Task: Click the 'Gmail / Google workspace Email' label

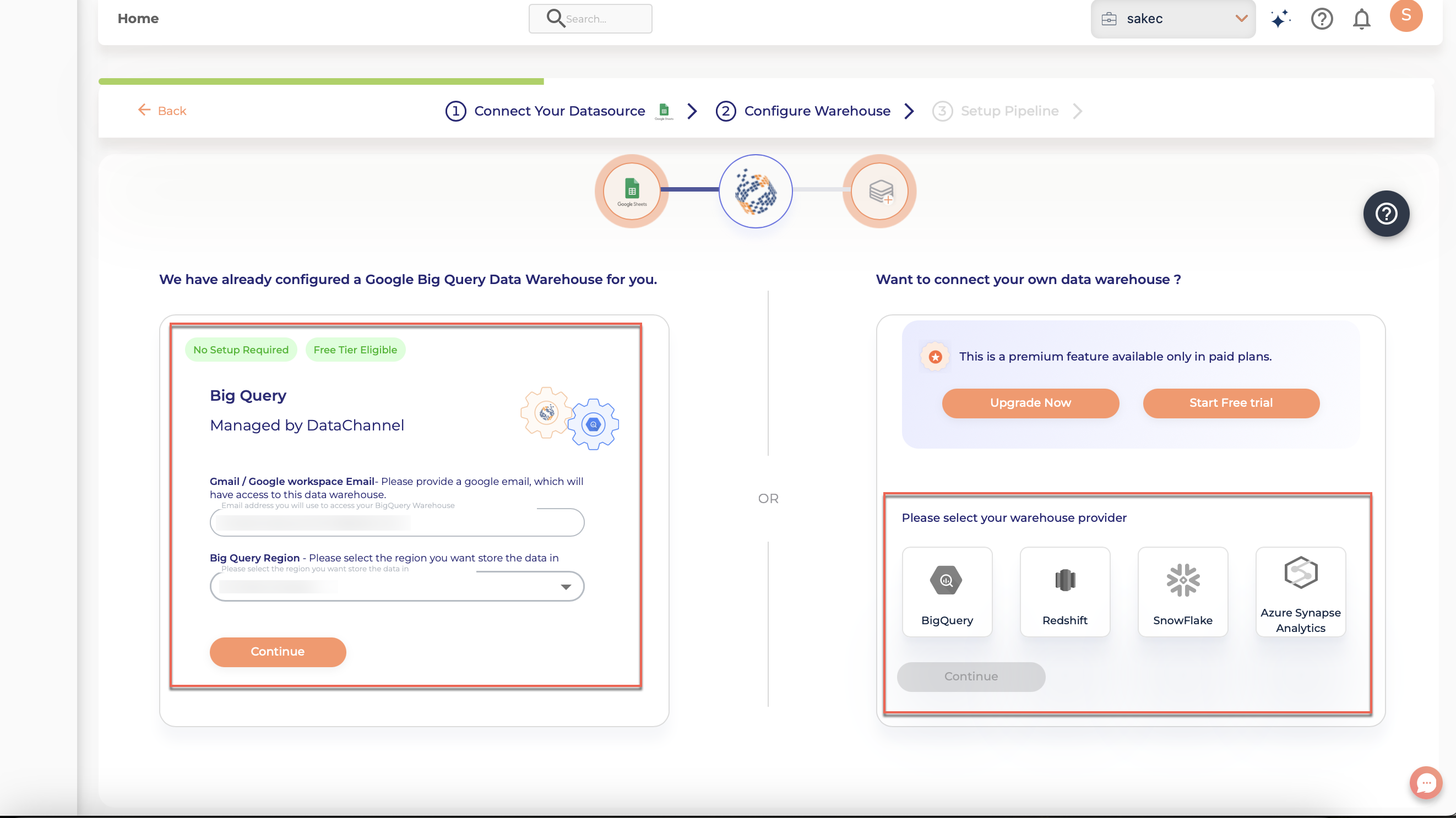Action: 292,481
